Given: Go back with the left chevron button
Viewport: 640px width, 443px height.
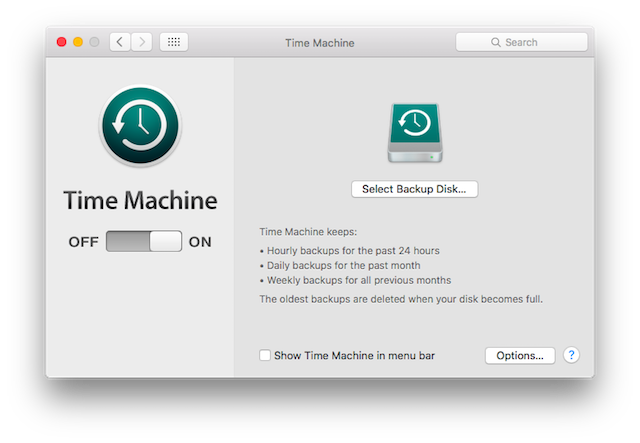Looking at the screenshot, I should [120, 42].
